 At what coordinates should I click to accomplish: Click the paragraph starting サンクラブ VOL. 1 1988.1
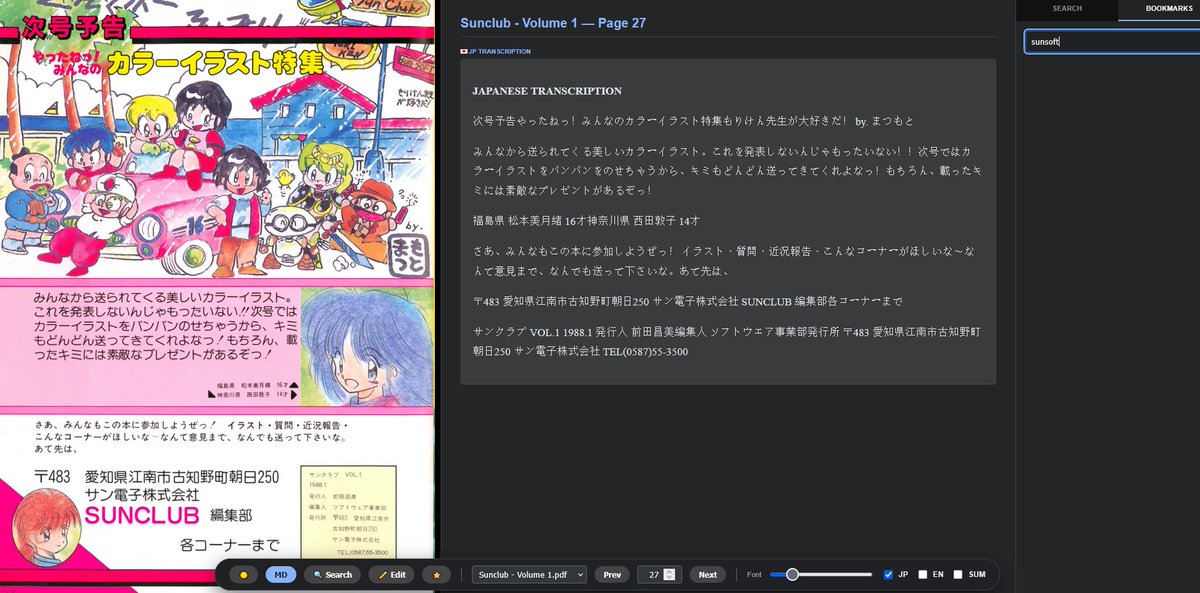coord(727,341)
